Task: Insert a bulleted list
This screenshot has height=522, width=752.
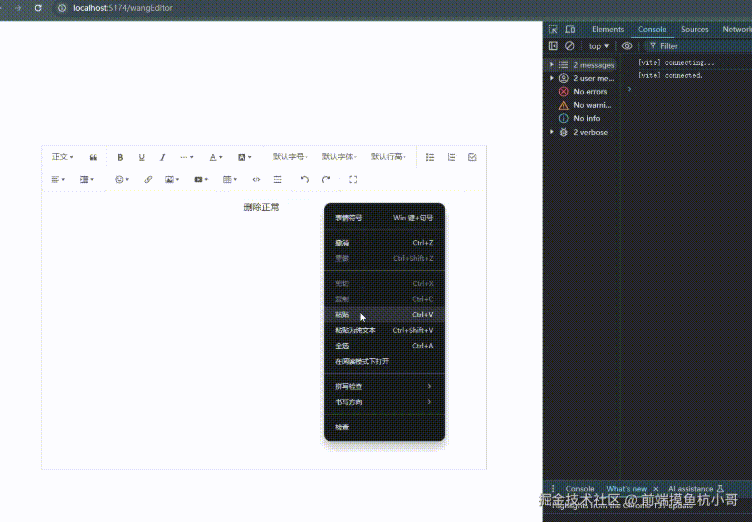Action: pyautogui.click(x=430, y=157)
